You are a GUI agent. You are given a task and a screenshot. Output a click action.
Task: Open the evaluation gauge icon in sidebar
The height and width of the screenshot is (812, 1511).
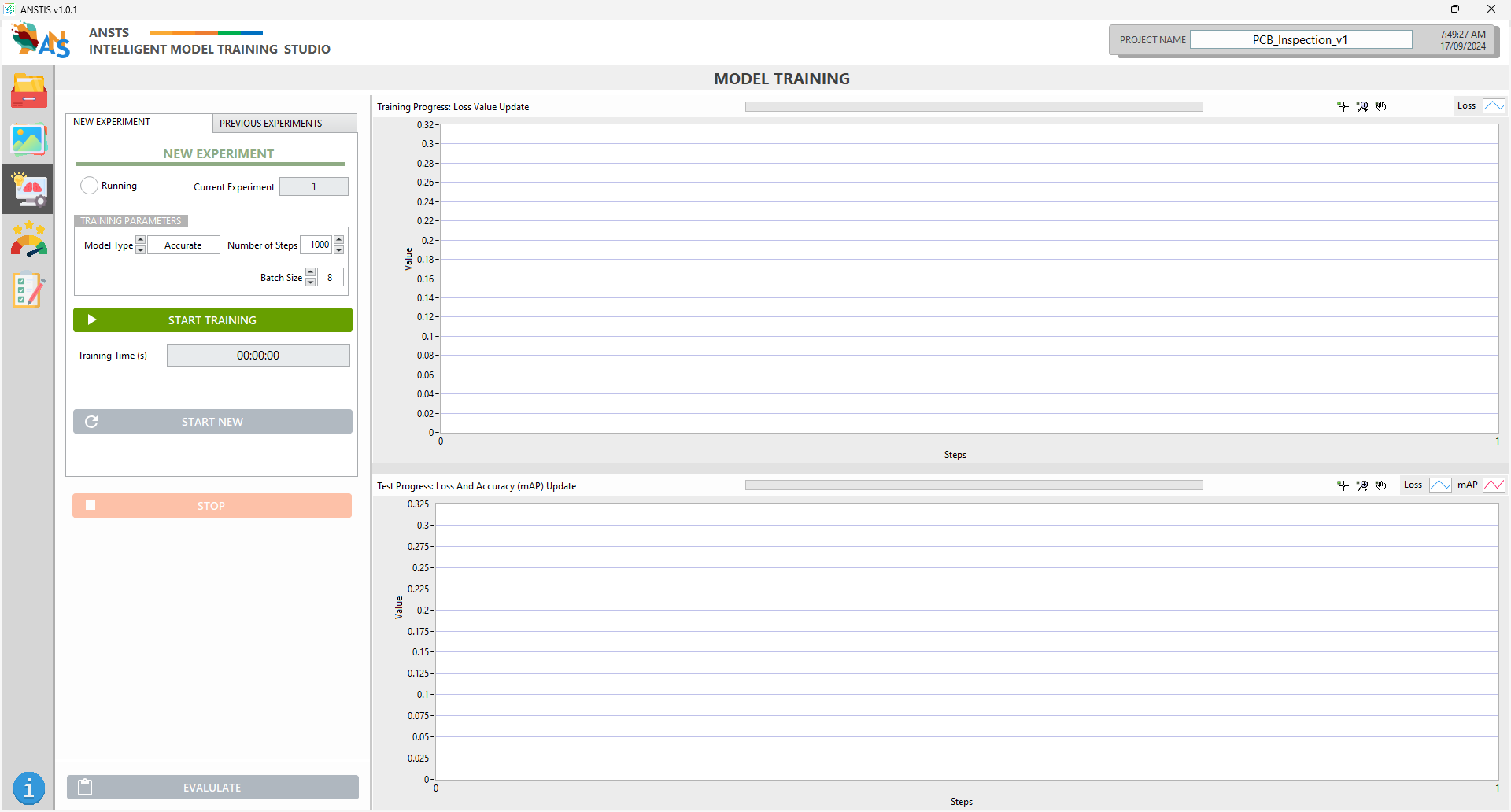point(28,239)
